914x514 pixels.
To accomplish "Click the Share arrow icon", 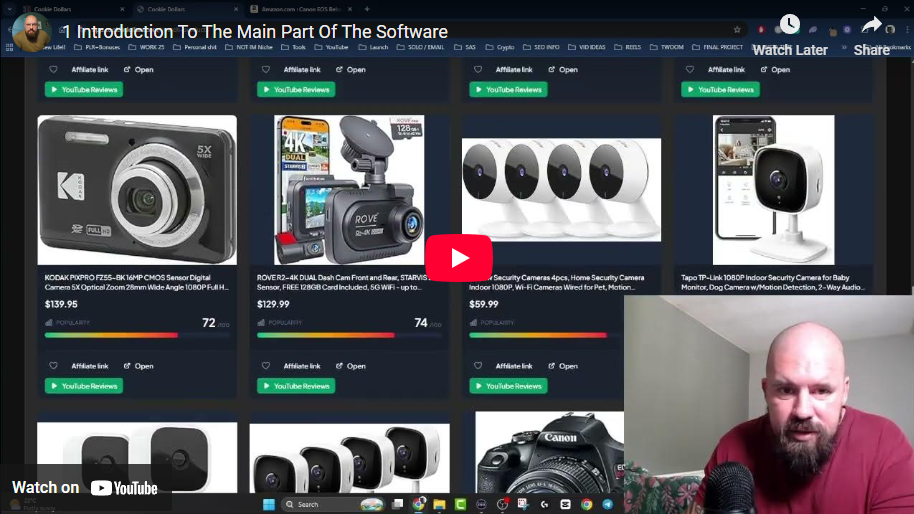I will 871,25.
